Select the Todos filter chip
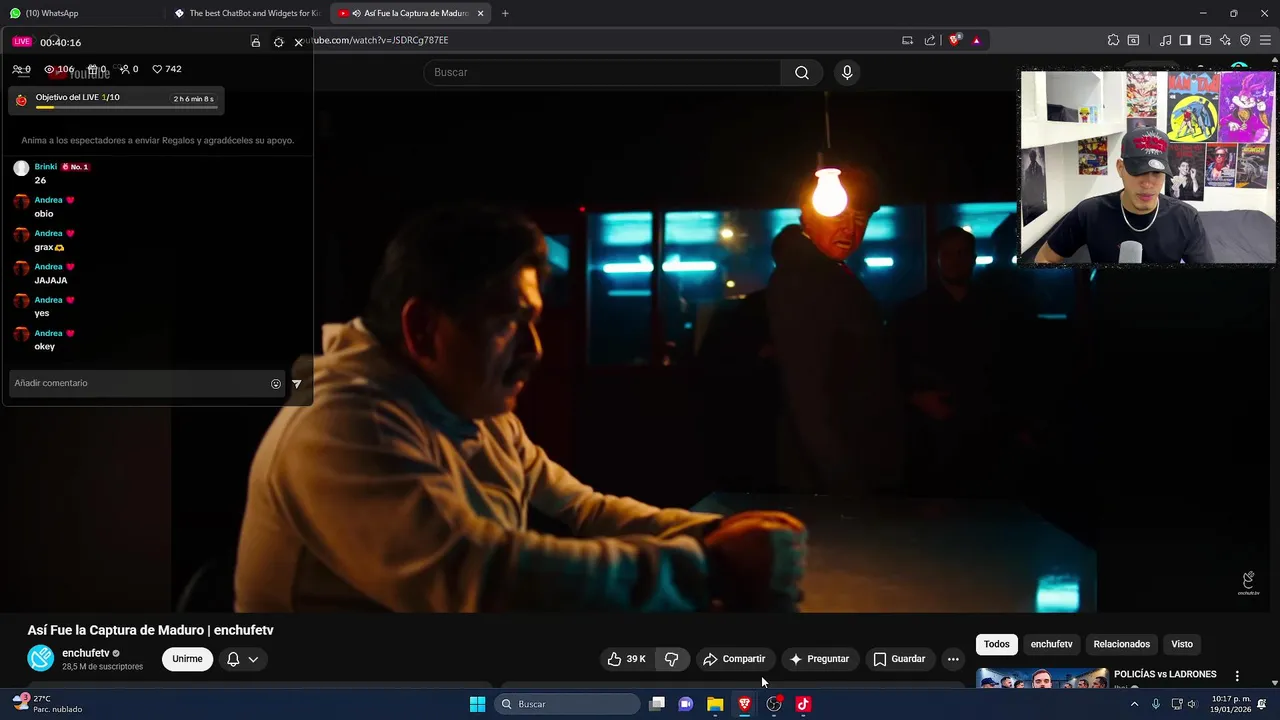This screenshot has width=1280, height=720. pyautogui.click(x=997, y=644)
